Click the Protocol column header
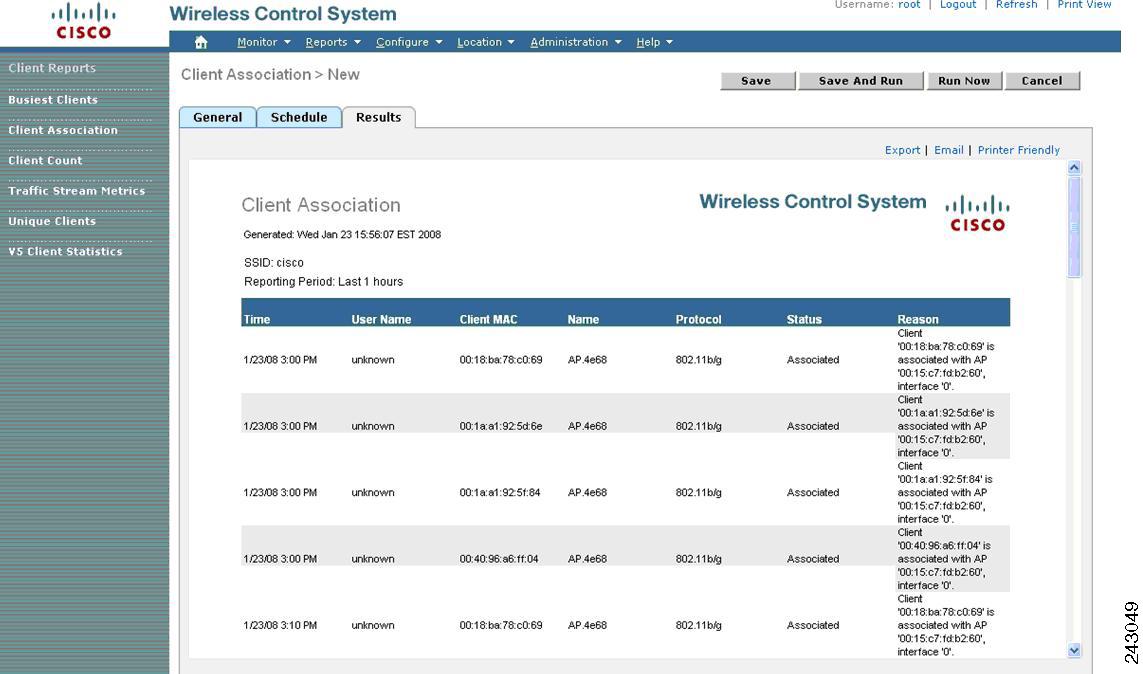The width and height of the screenshot is (1143, 674). pyautogui.click(x=698, y=319)
